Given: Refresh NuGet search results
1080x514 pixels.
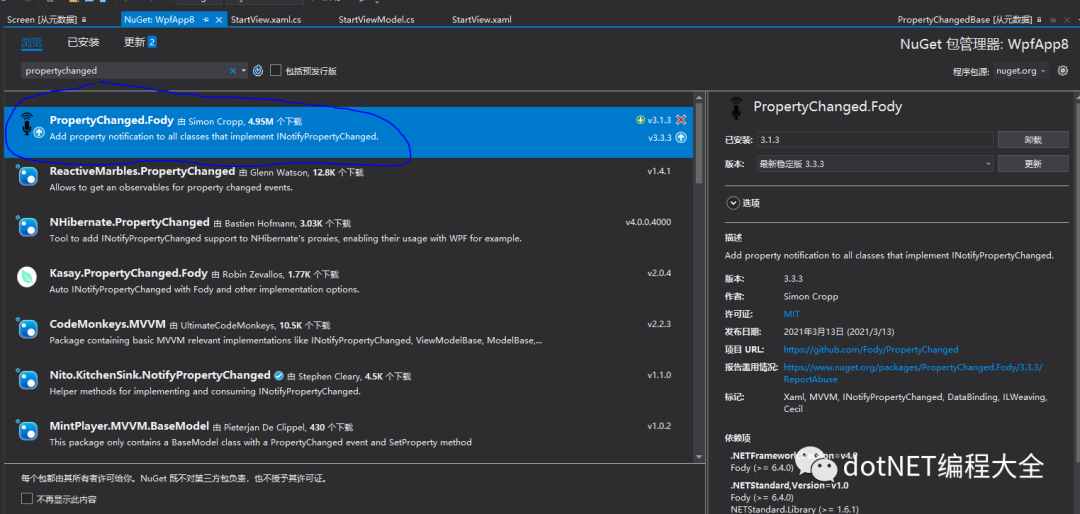Looking at the screenshot, I should coord(258,70).
